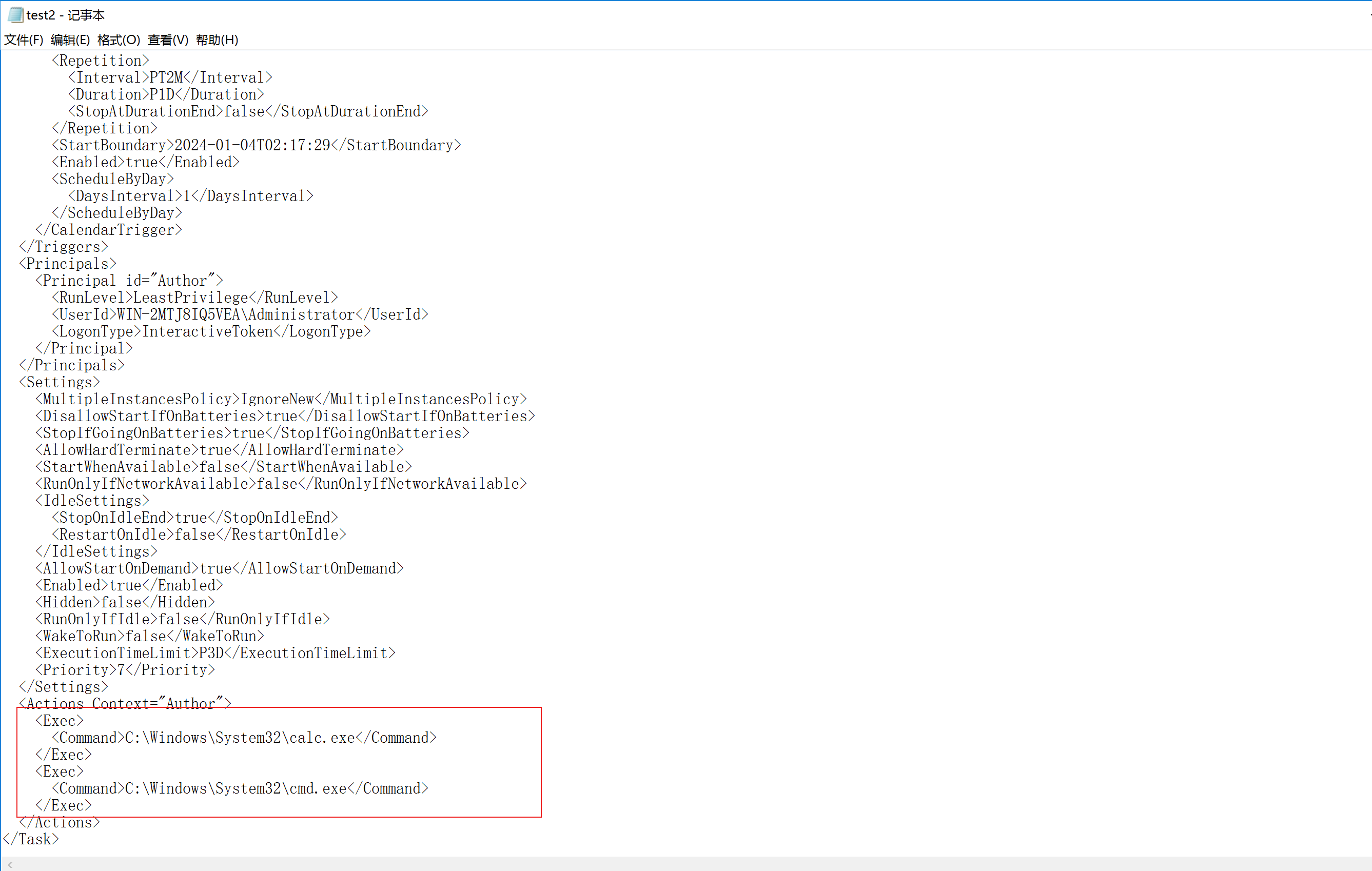The width and height of the screenshot is (1372, 871).
Task: Open the 查看(V) View menu
Action: pos(168,40)
